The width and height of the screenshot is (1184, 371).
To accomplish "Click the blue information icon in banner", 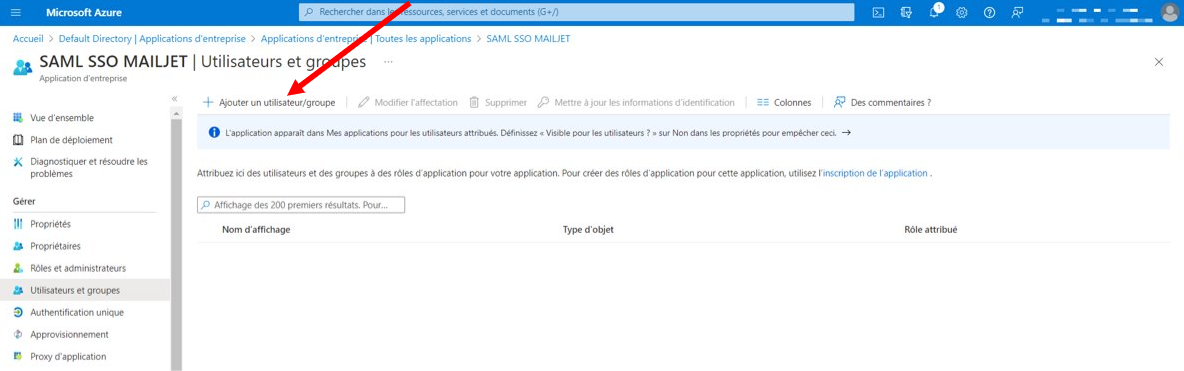I will (214, 132).
